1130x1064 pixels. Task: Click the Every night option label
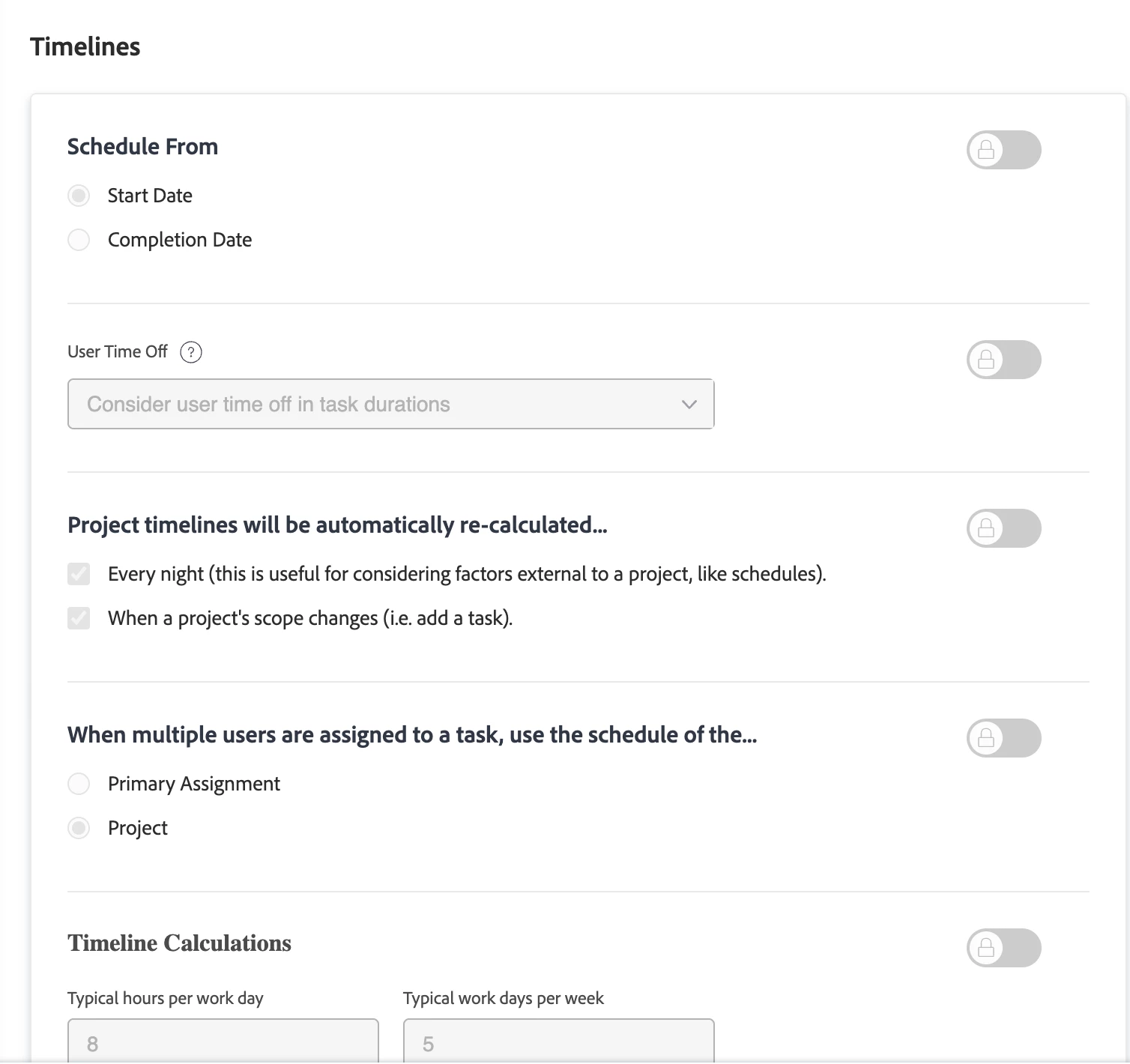(467, 574)
